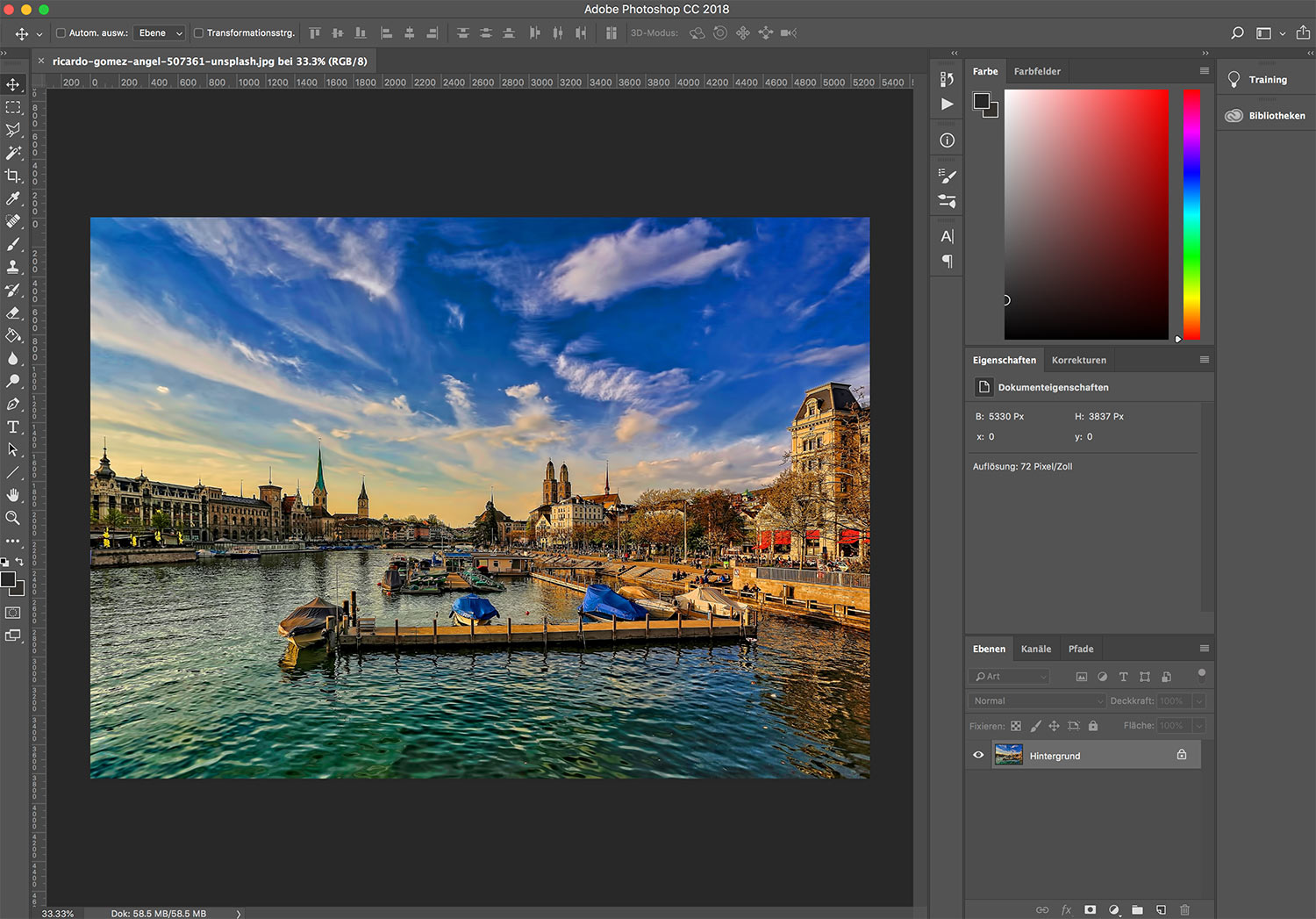
Task: Open the Ebene selection dropdown
Action: [159, 32]
